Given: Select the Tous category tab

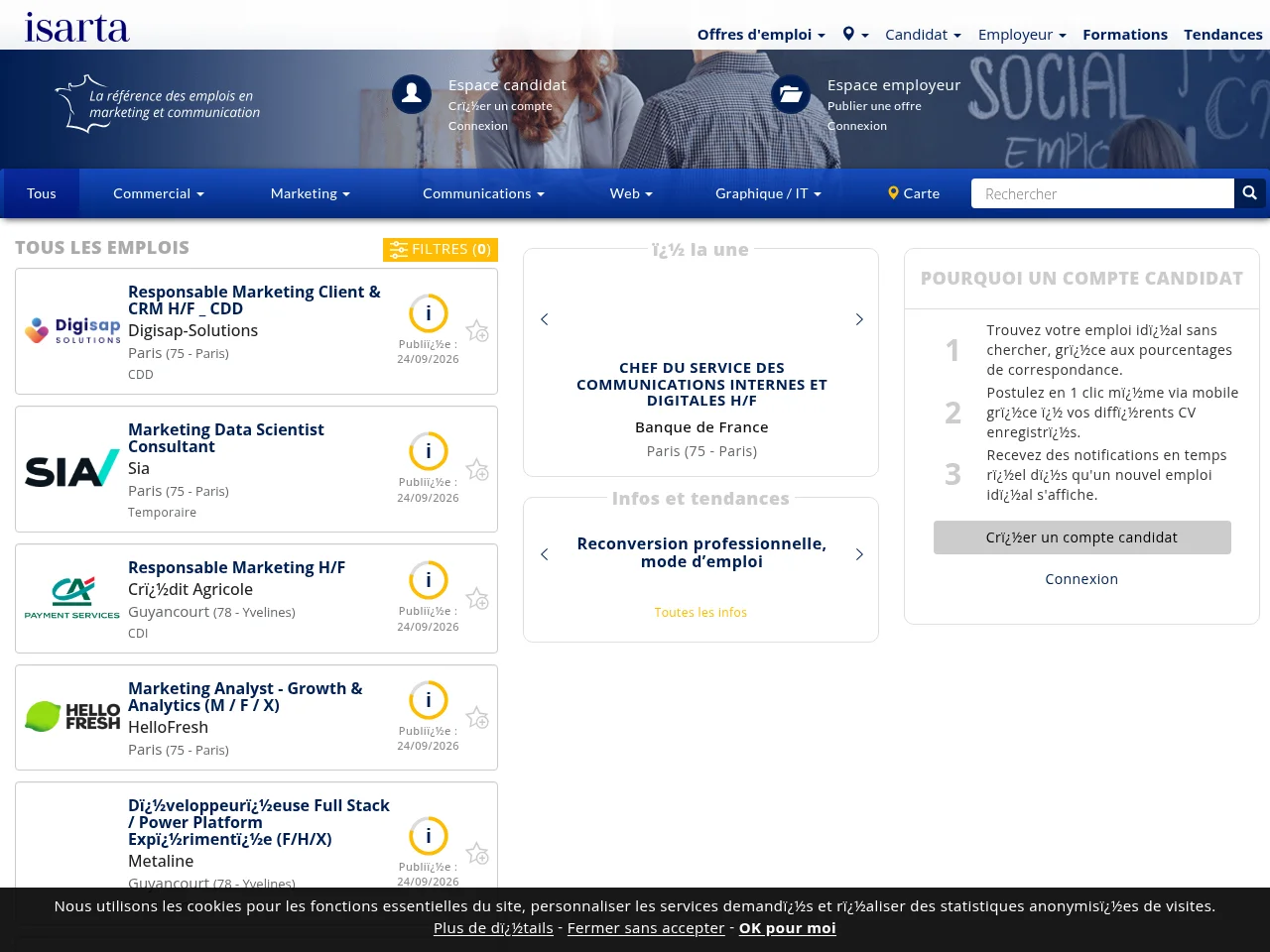Looking at the screenshot, I should [42, 193].
